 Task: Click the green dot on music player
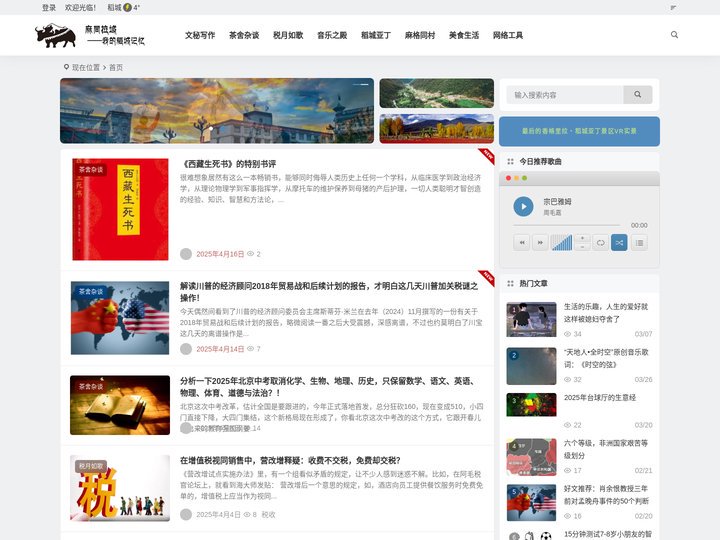(x=524, y=178)
